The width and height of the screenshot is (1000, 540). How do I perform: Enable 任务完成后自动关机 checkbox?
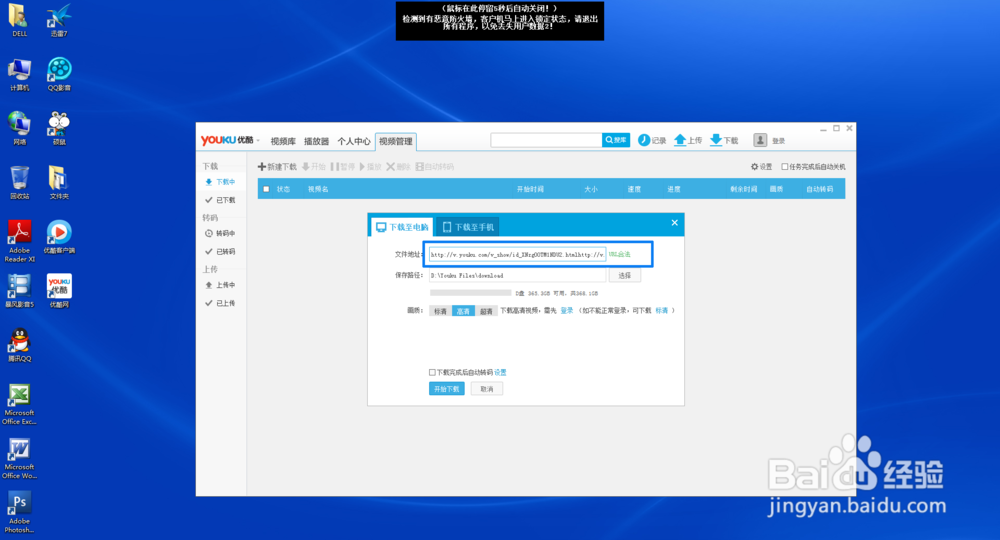tap(784, 167)
